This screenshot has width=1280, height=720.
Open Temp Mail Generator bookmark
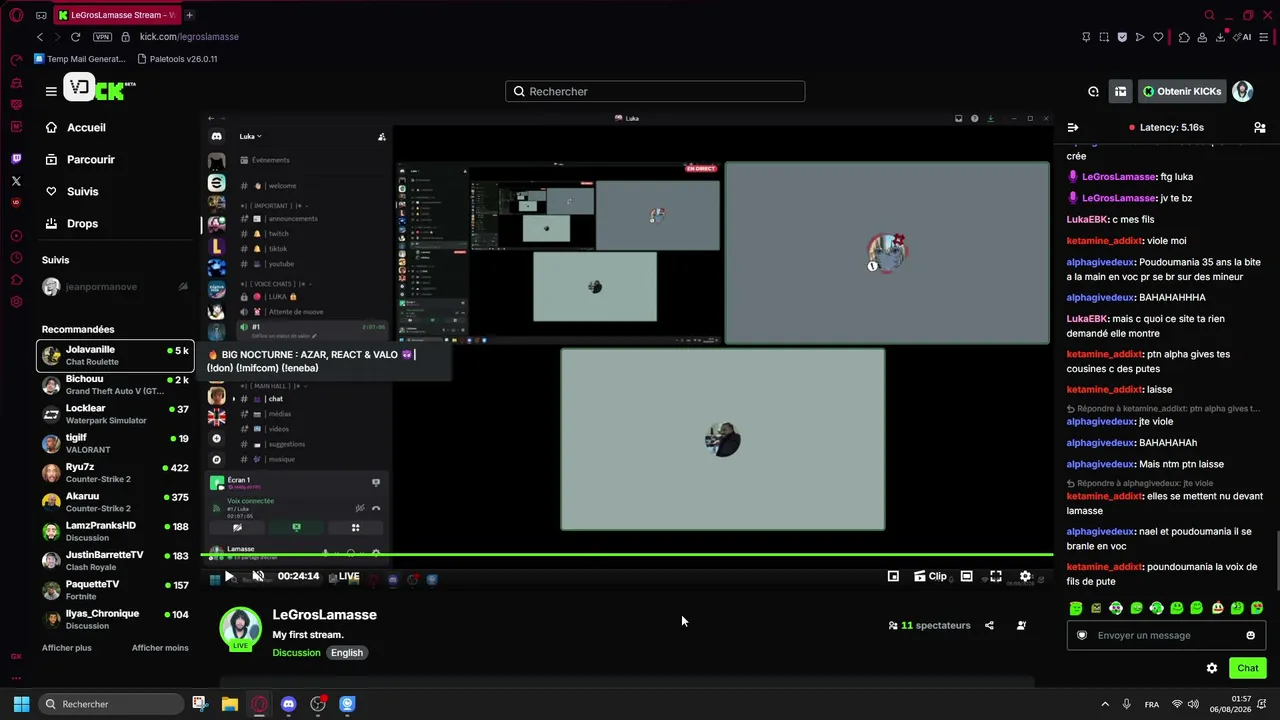point(79,59)
